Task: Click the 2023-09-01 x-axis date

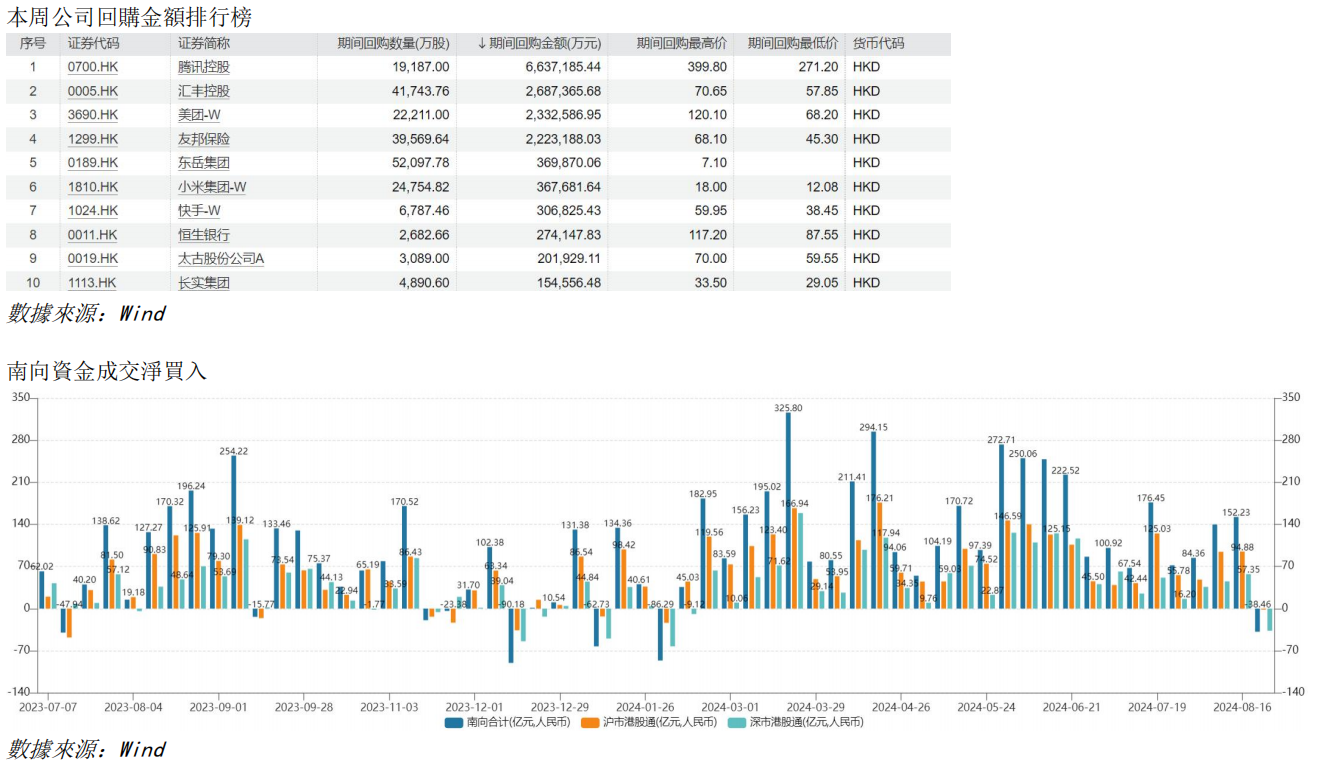Action: point(218,706)
